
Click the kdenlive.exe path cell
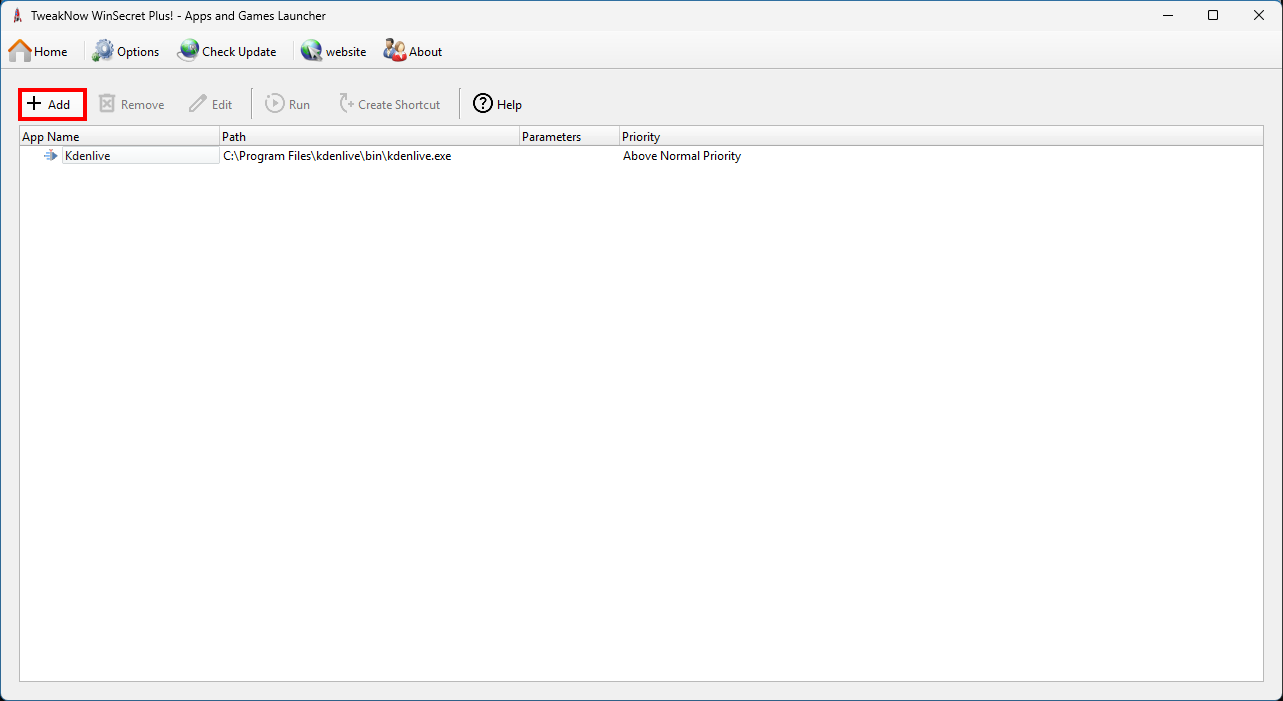(x=337, y=156)
